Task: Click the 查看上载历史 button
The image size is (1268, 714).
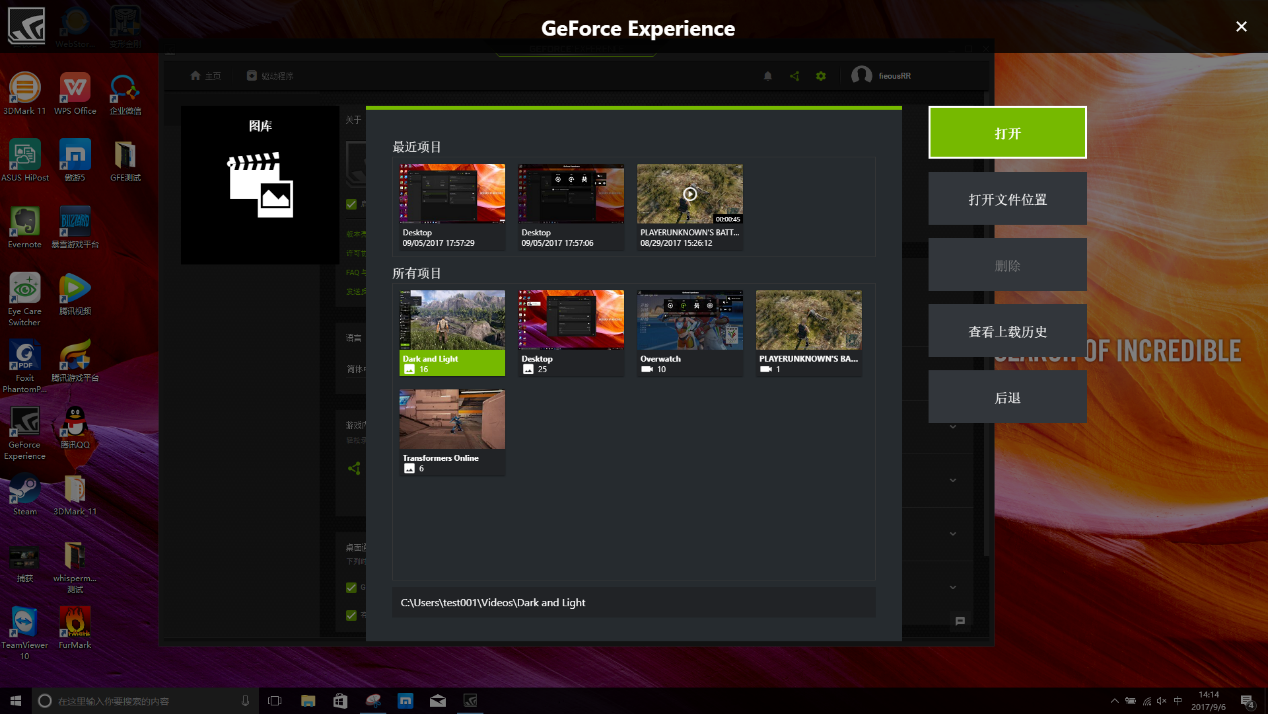Action: [x=1007, y=331]
